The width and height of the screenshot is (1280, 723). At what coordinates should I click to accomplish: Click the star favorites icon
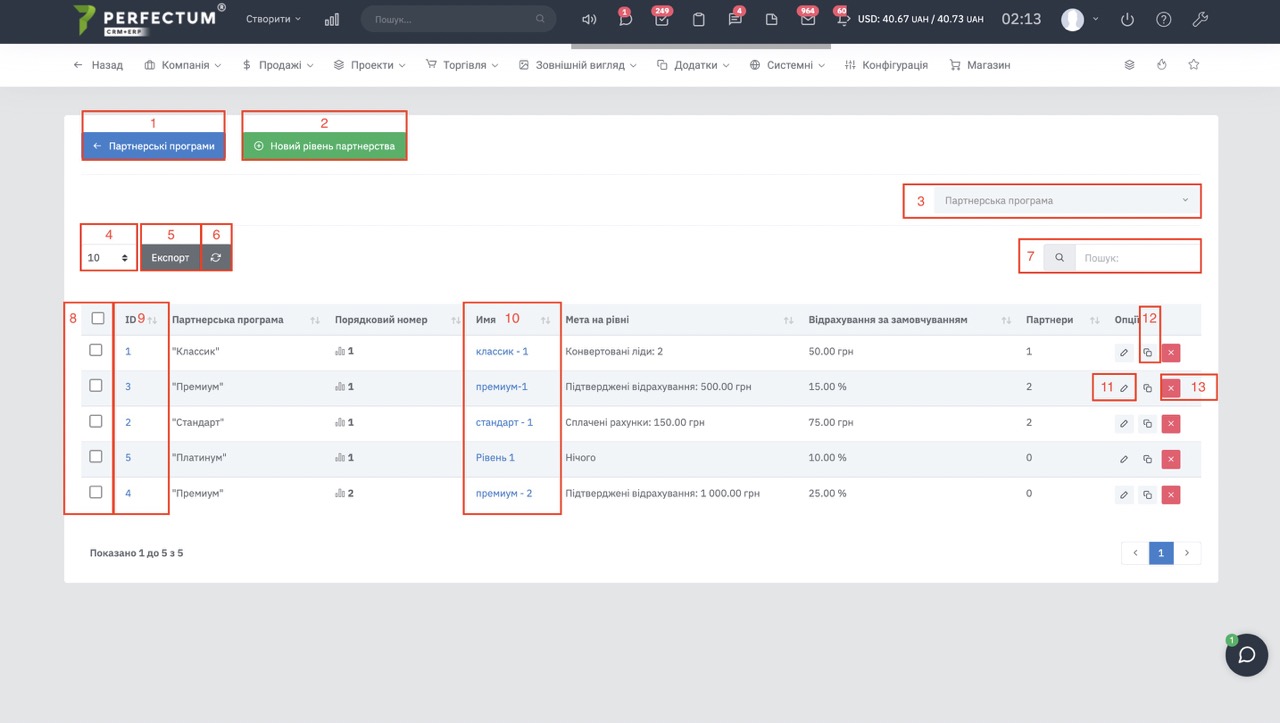coord(1193,65)
